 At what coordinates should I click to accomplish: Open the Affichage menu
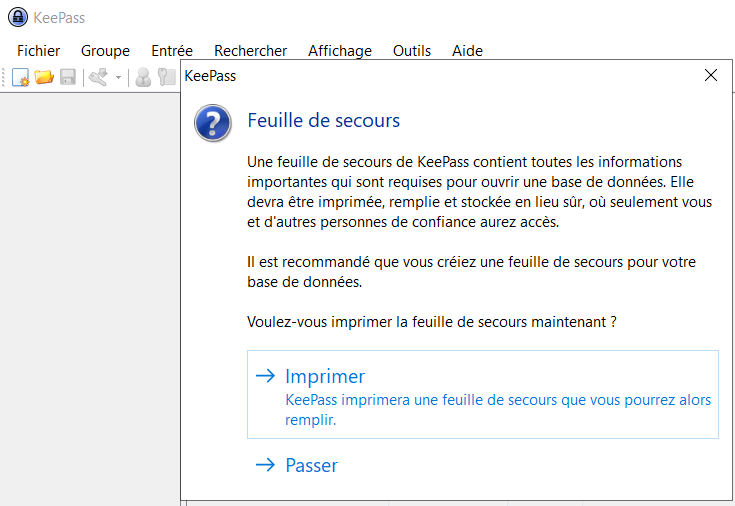[340, 51]
